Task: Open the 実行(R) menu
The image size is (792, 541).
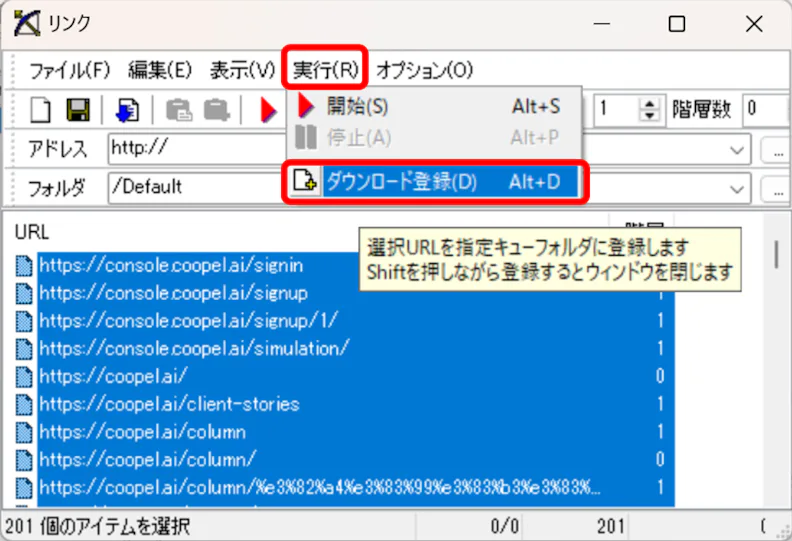Action: [325, 70]
